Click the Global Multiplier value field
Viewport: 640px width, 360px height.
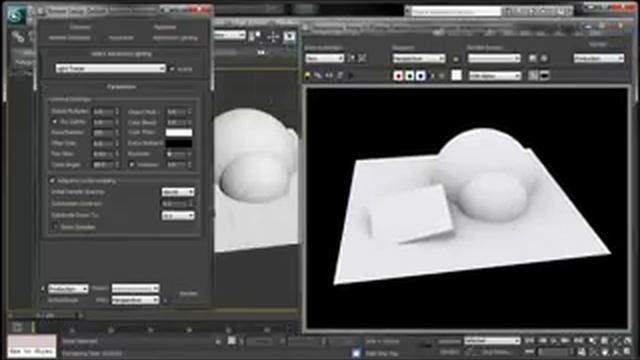[103, 111]
